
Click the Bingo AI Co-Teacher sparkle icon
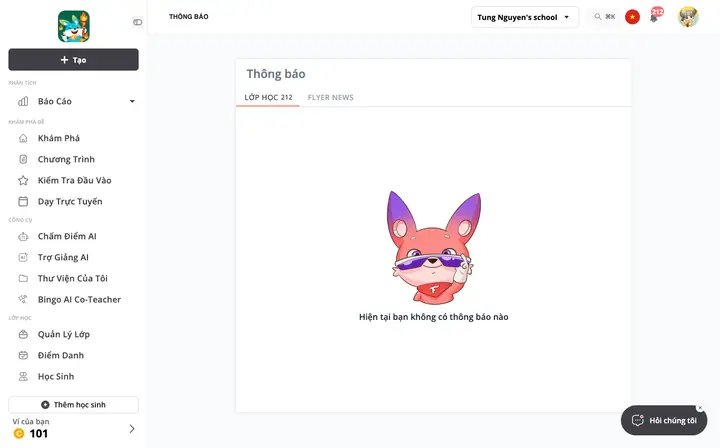click(x=23, y=299)
